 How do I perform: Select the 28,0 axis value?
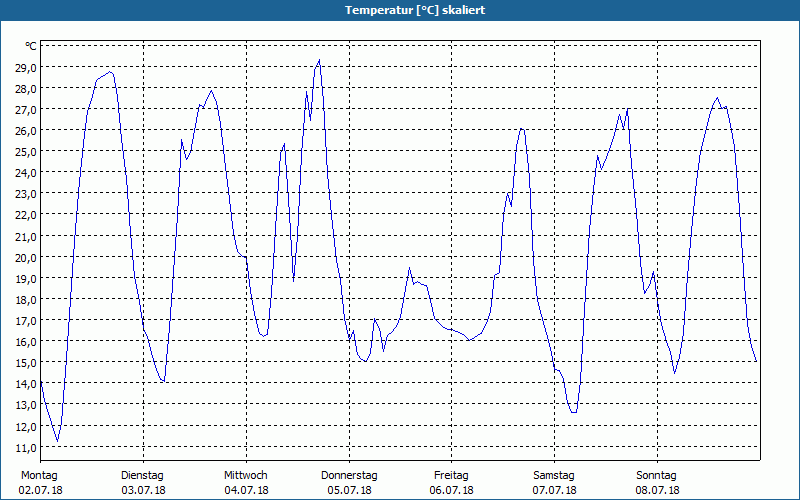pyautogui.click(x=26, y=89)
